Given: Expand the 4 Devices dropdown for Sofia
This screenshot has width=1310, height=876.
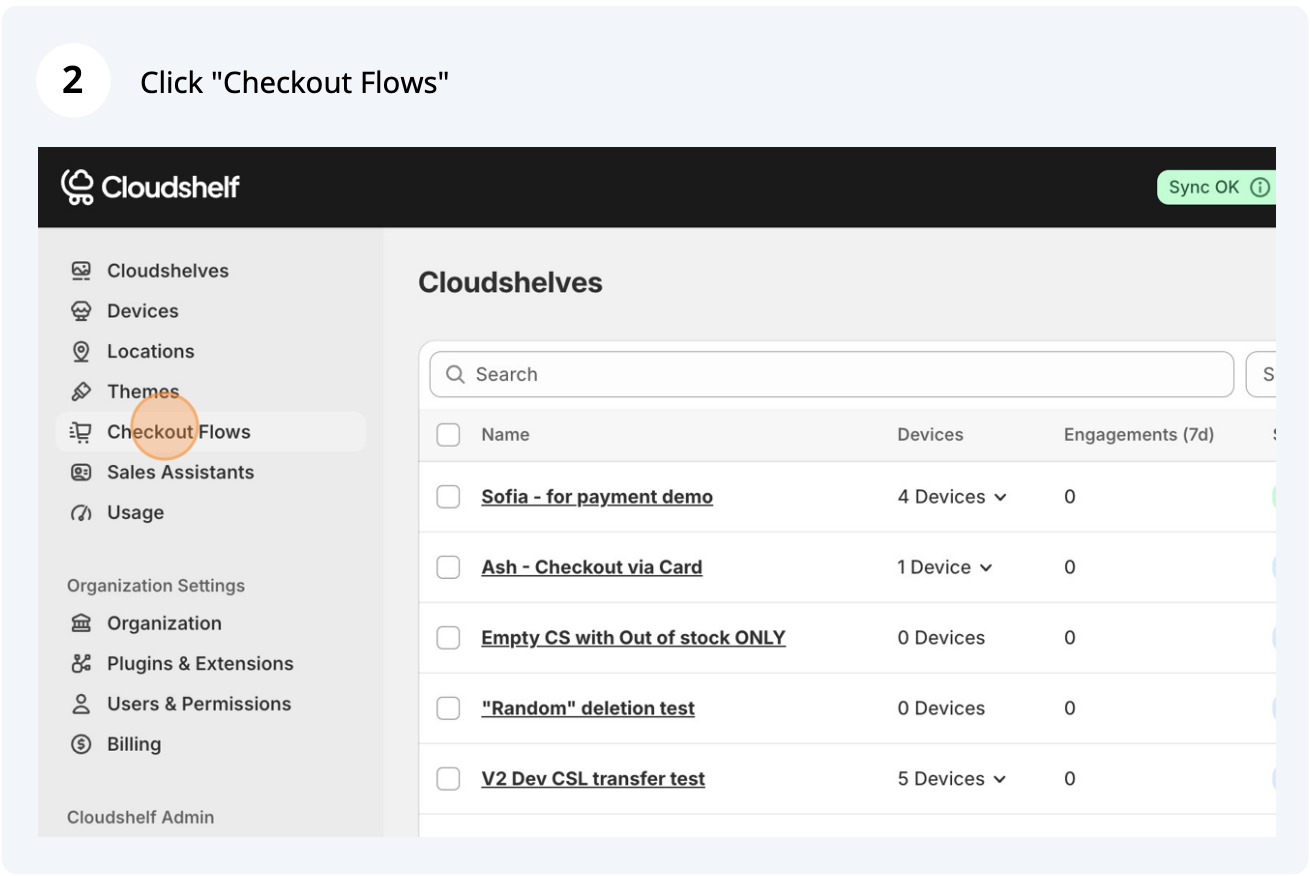Looking at the screenshot, I should (x=952, y=497).
